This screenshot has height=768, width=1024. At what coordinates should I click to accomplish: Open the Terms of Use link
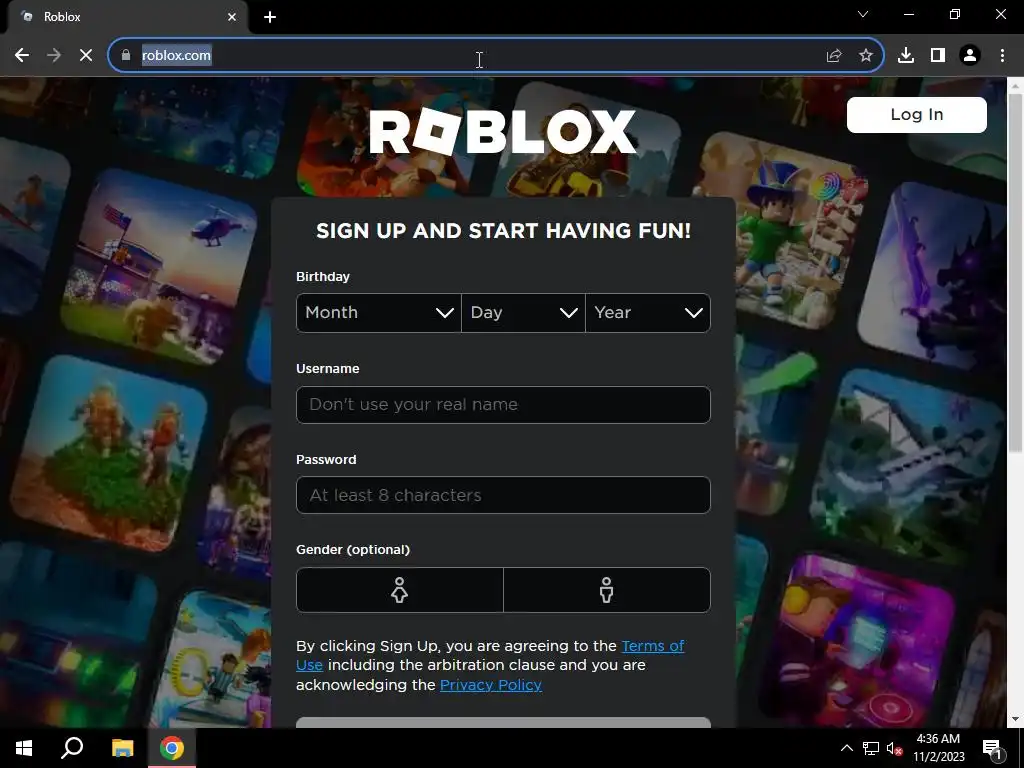pos(652,646)
